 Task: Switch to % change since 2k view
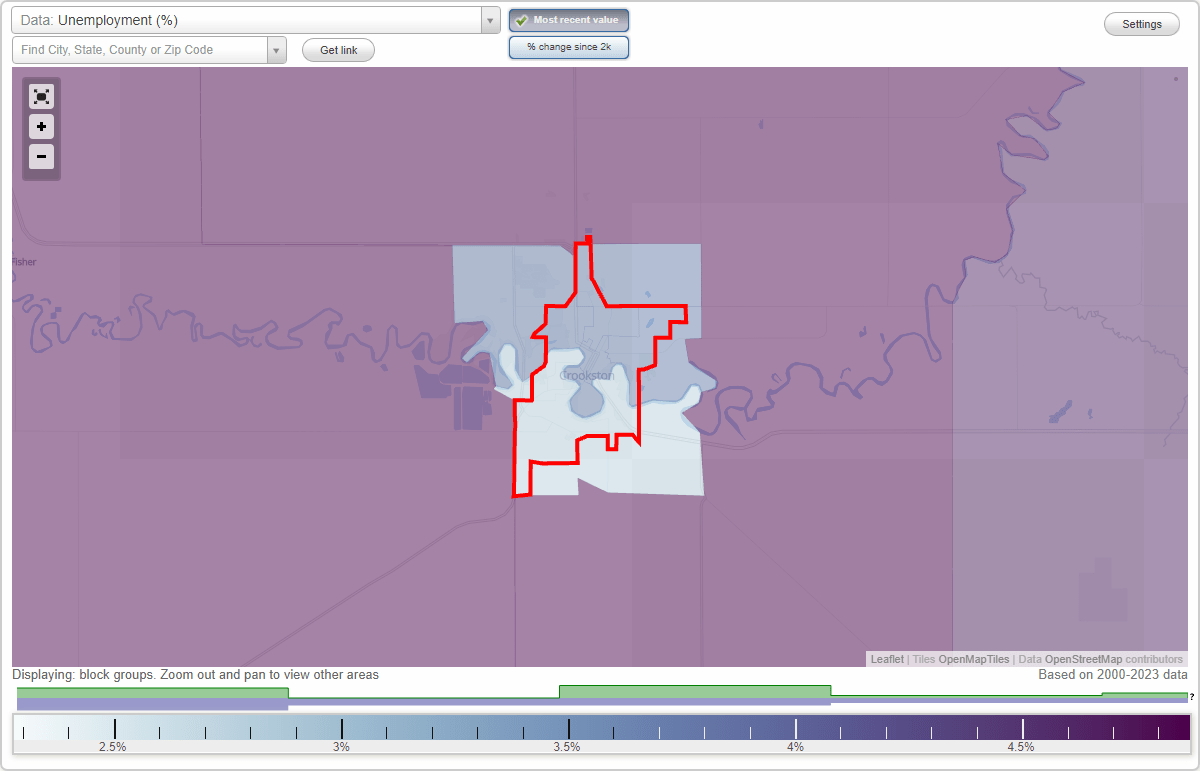coord(568,46)
